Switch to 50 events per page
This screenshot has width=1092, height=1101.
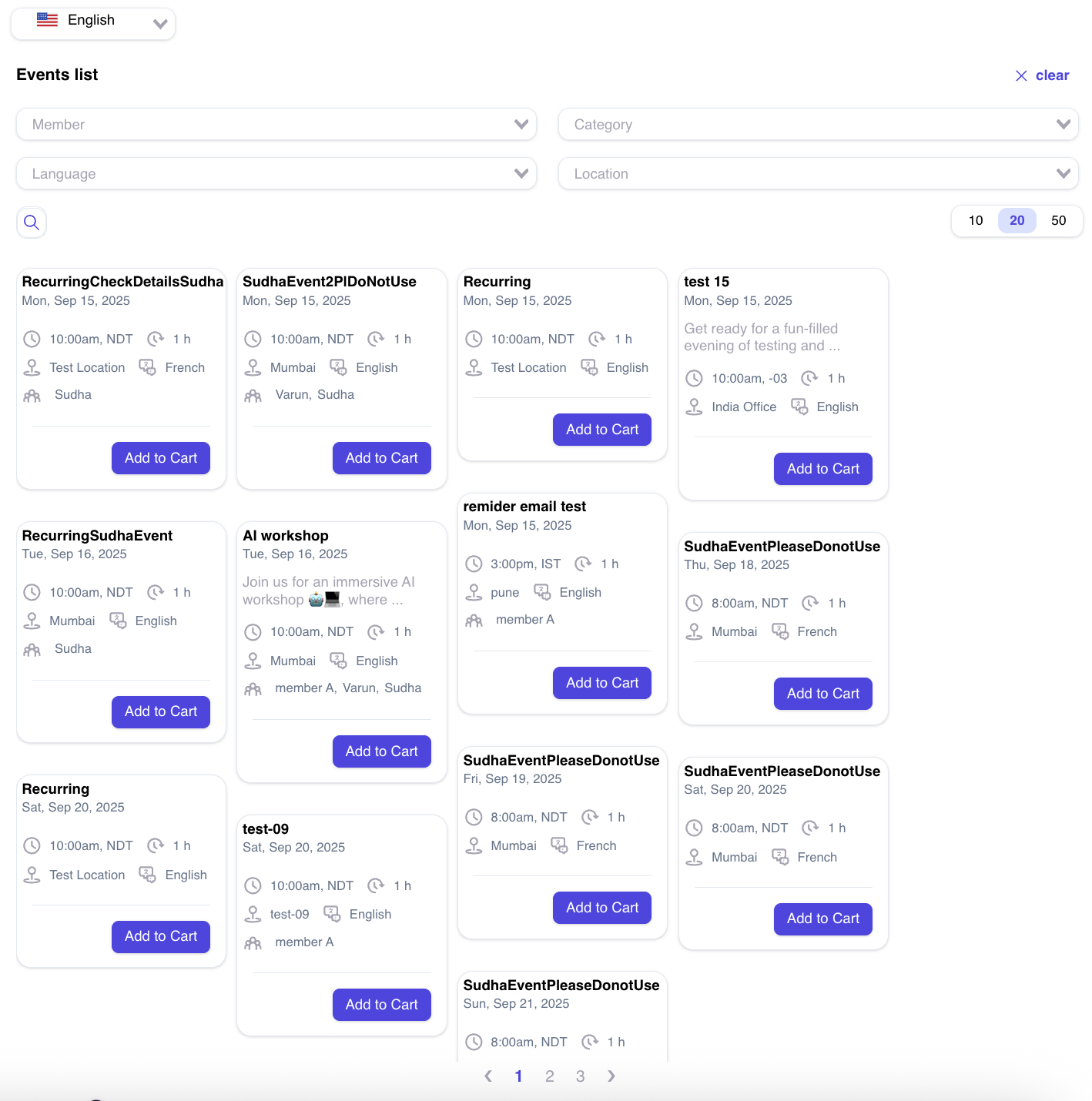[x=1058, y=221]
